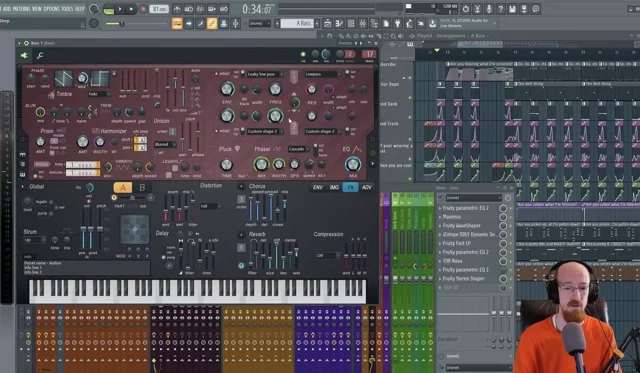Expand the Global section arrow
This screenshot has height=373, width=640.
pos(23,186)
